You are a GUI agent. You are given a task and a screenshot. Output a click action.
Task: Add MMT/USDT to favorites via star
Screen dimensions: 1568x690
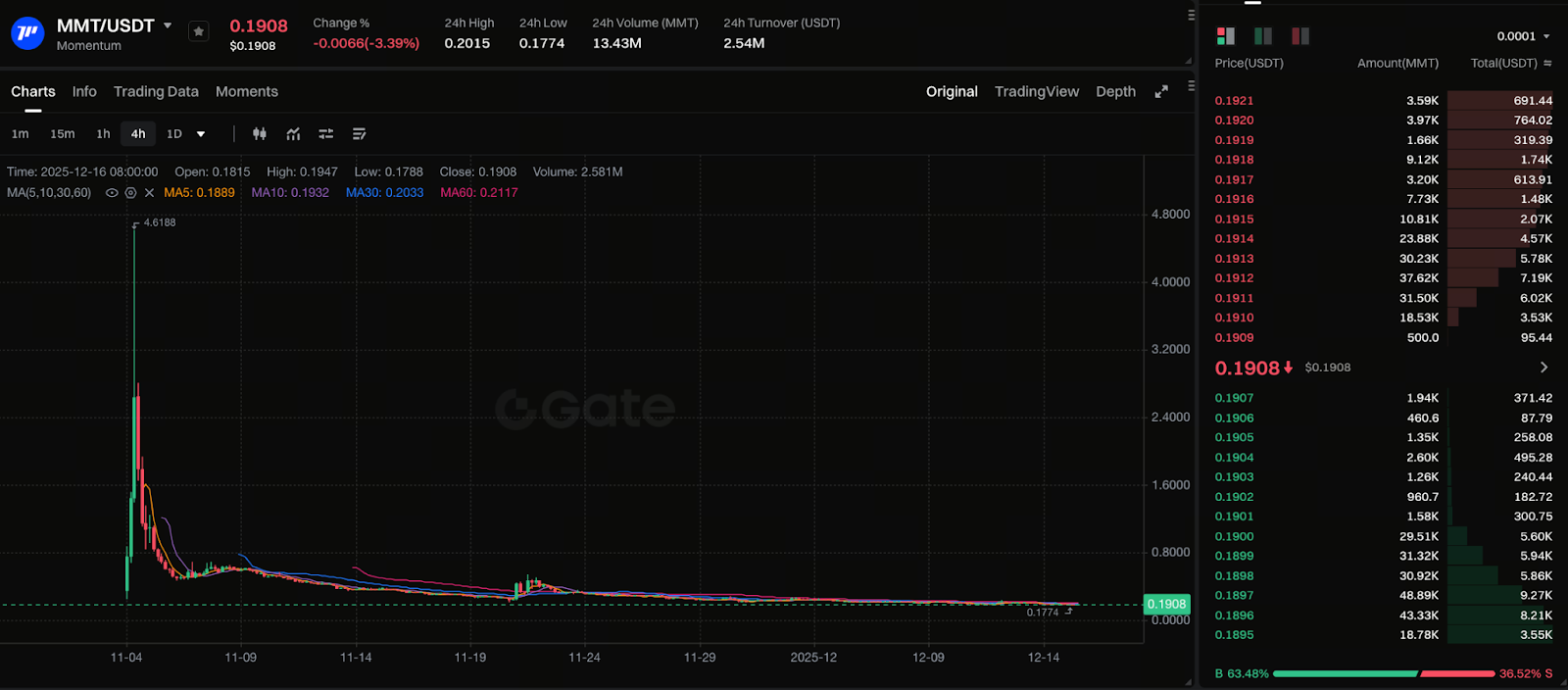pos(199,31)
